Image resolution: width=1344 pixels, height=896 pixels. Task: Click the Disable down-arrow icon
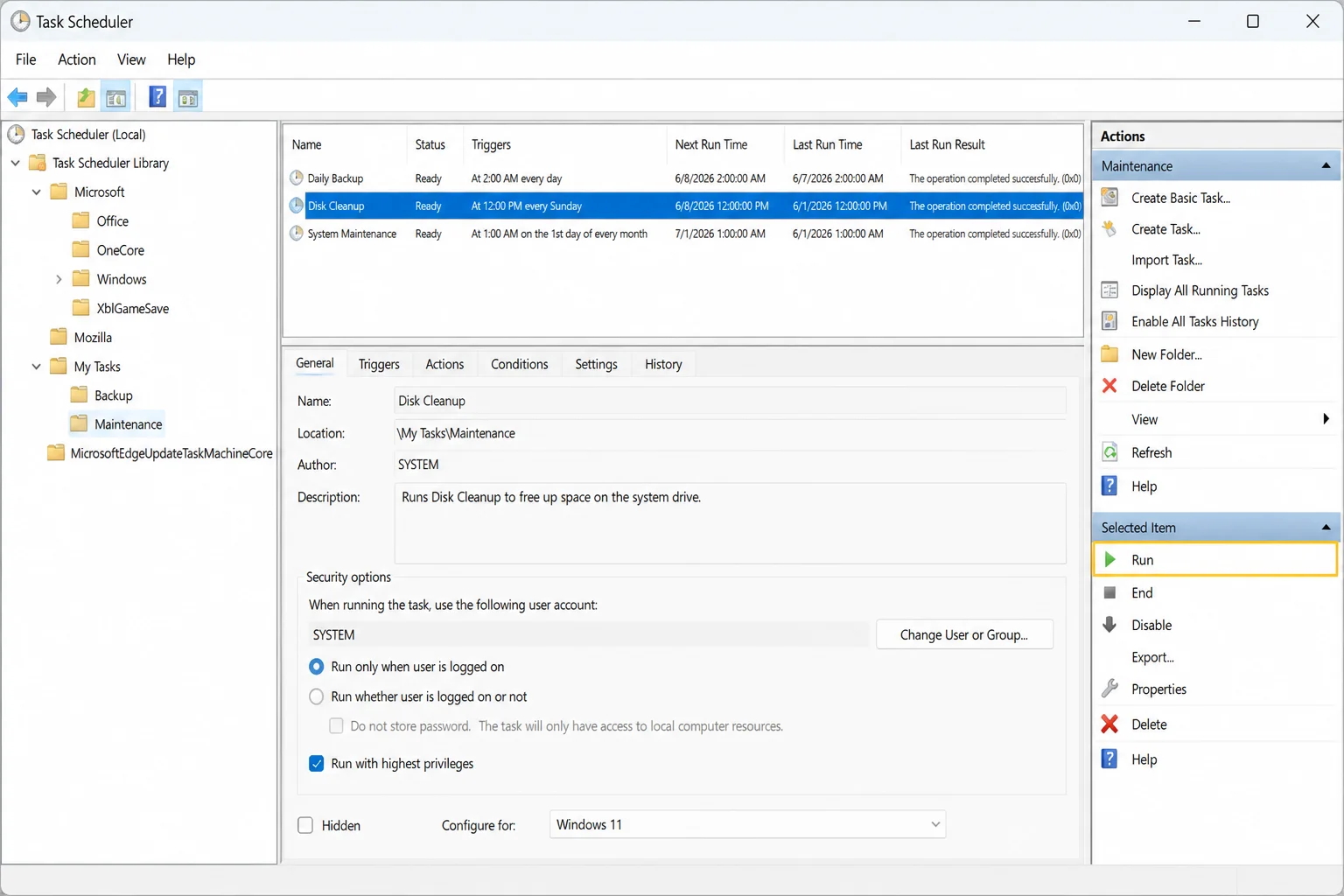tap(1109, 625)
